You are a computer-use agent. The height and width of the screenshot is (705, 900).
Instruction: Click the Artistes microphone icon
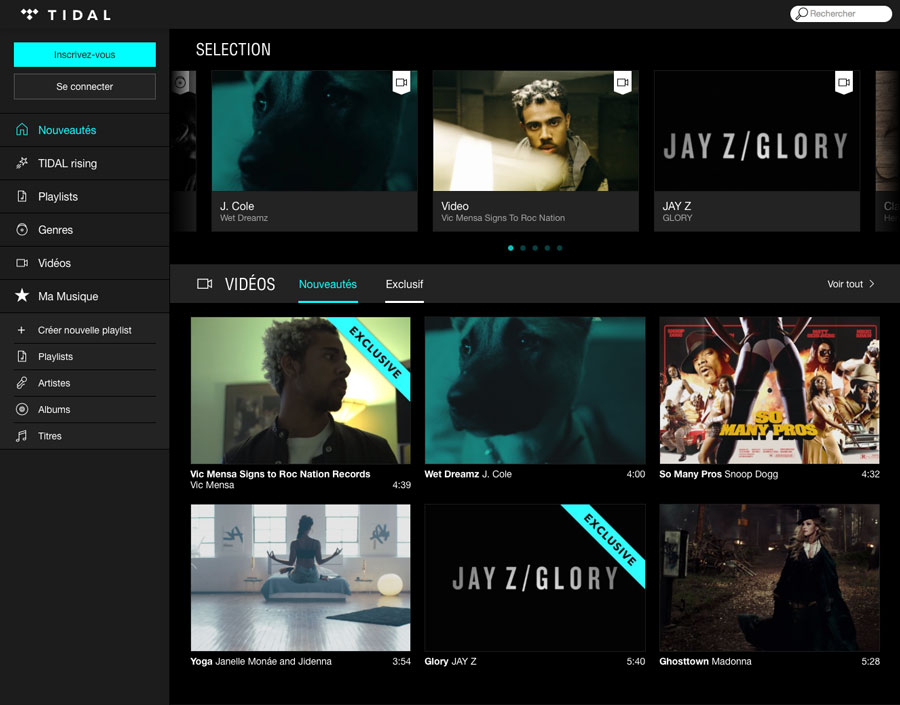[22, 383]
